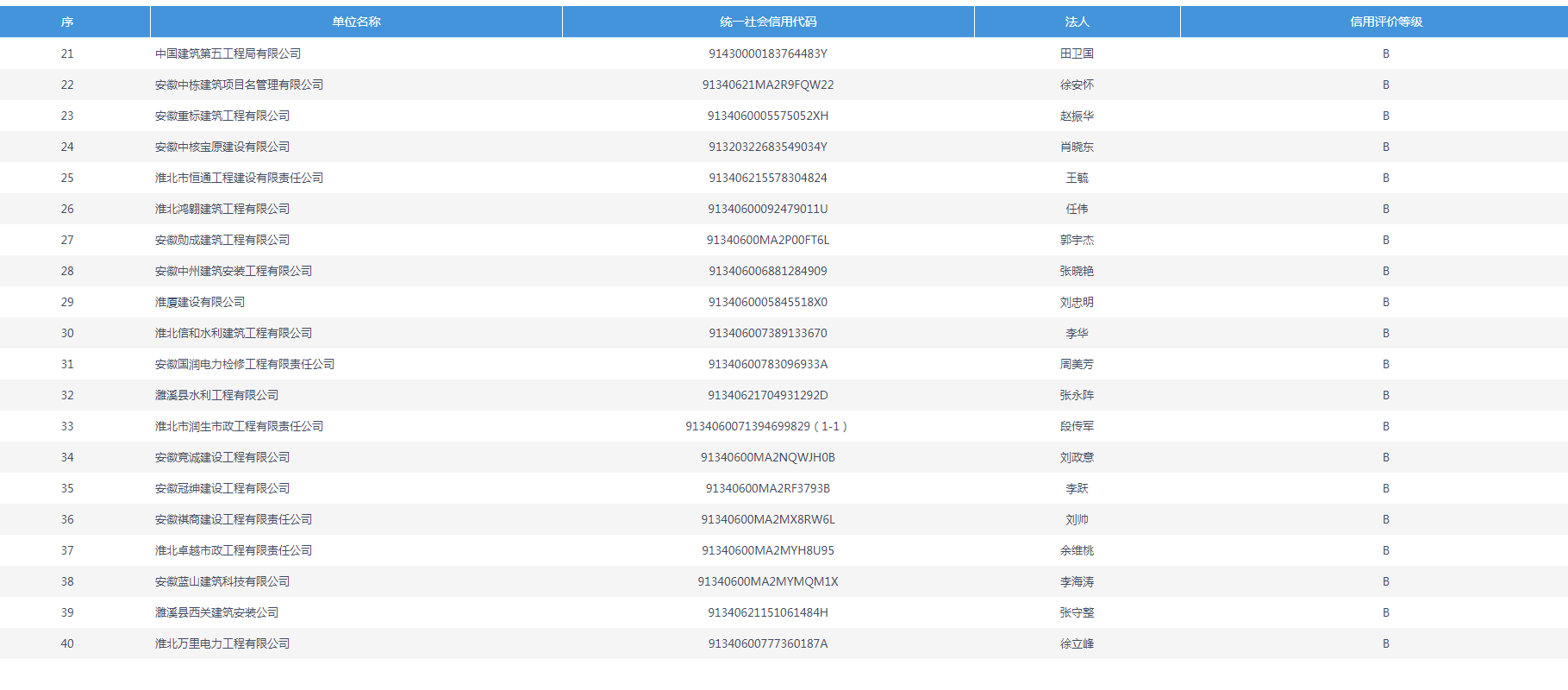Image resolution: width=1568 pixels, height=690 pixels.
Task: Select 濉溪县水利工程有限公司 row name
Action: coord(216,395)
